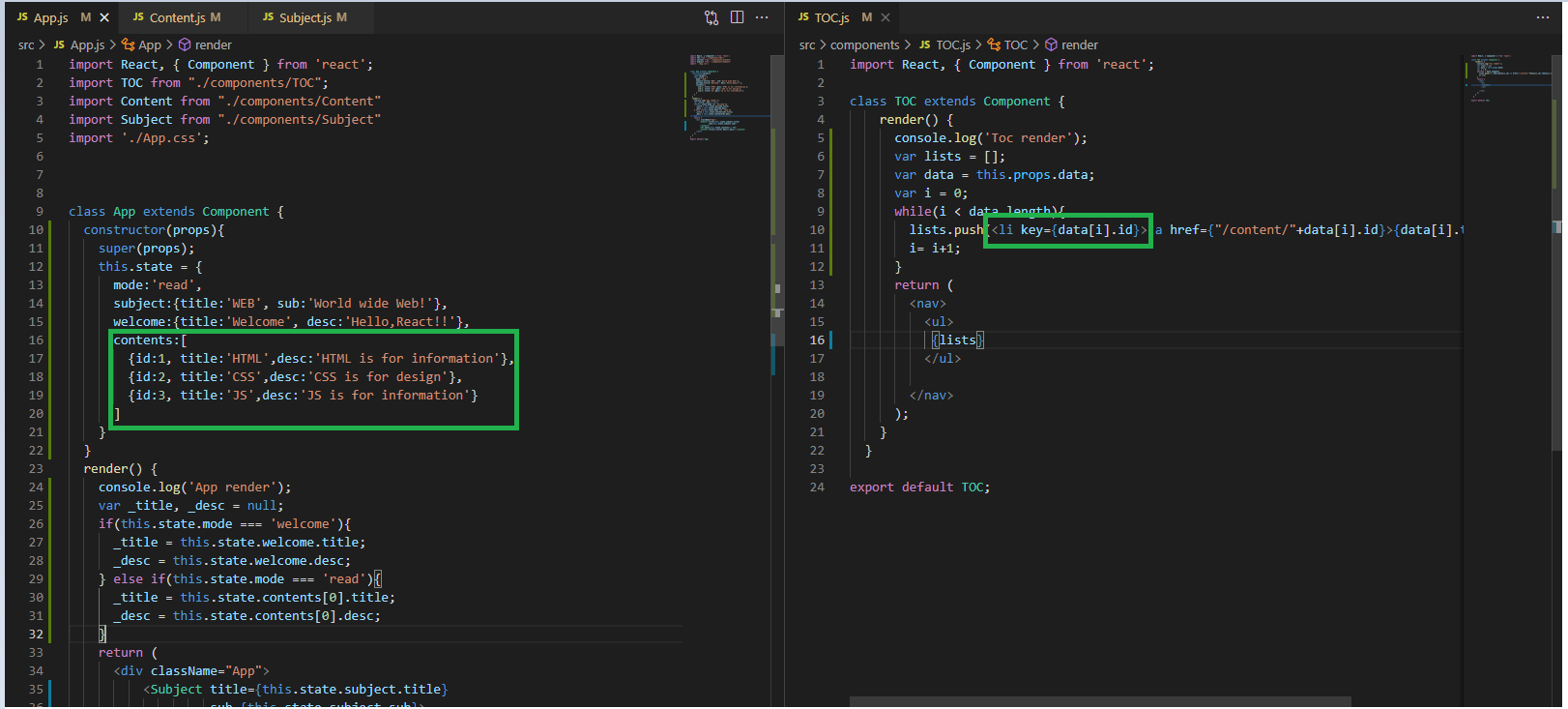Click the "var i = 0;" line
The width and height of the screenshot is (1568, 709).
pos(930,193)
